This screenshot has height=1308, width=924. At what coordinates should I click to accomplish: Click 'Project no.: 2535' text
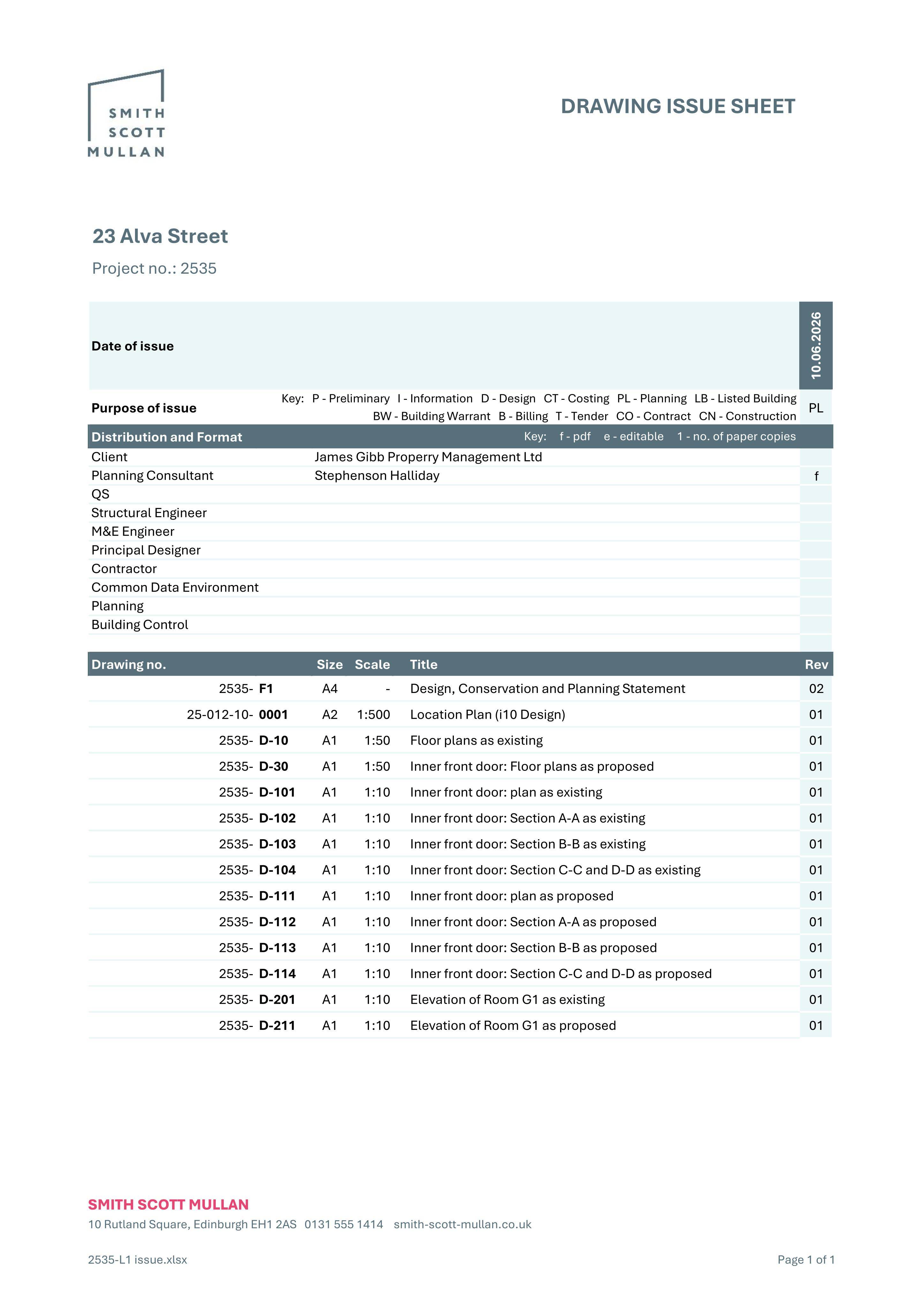tap(154, 268)
